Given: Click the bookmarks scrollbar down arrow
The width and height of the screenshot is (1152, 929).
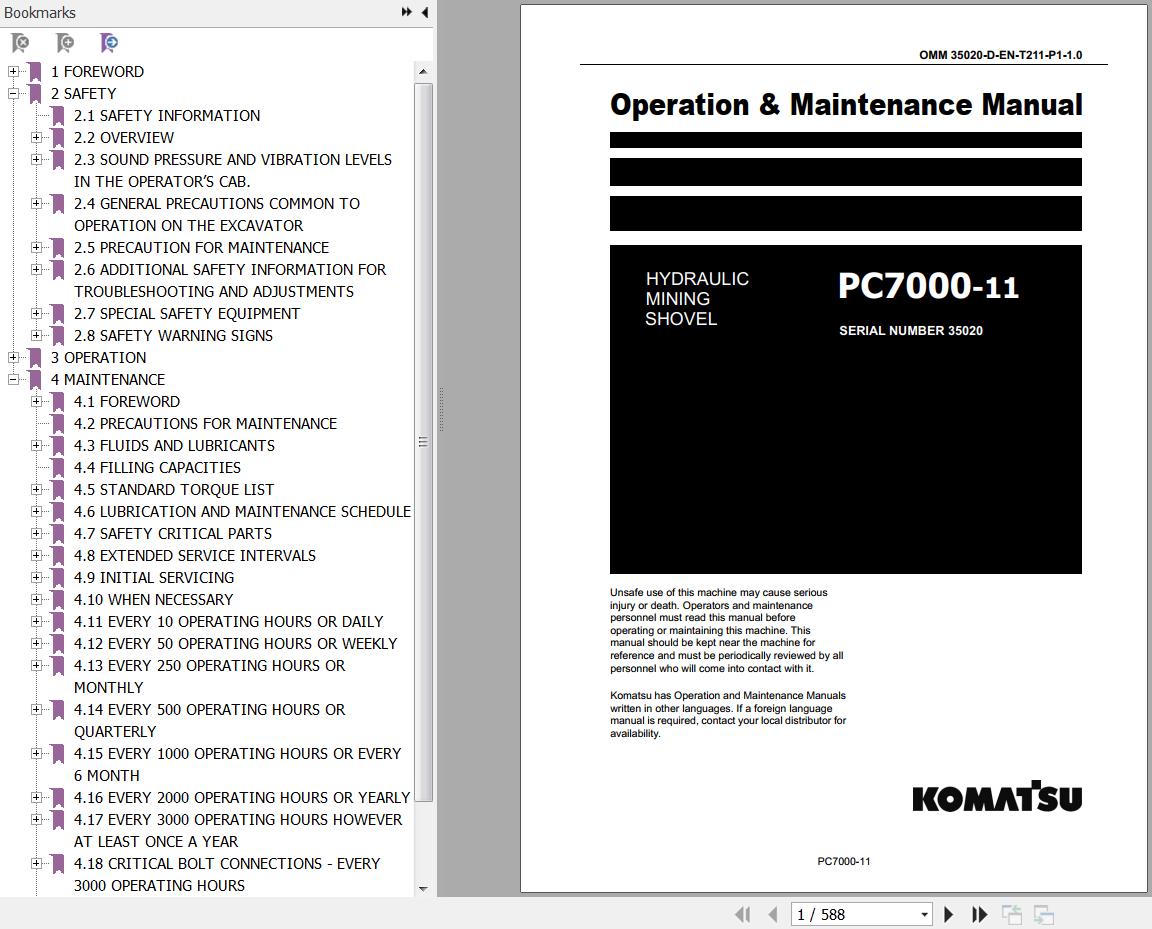Looking at the screenshot, I should 423,888.
